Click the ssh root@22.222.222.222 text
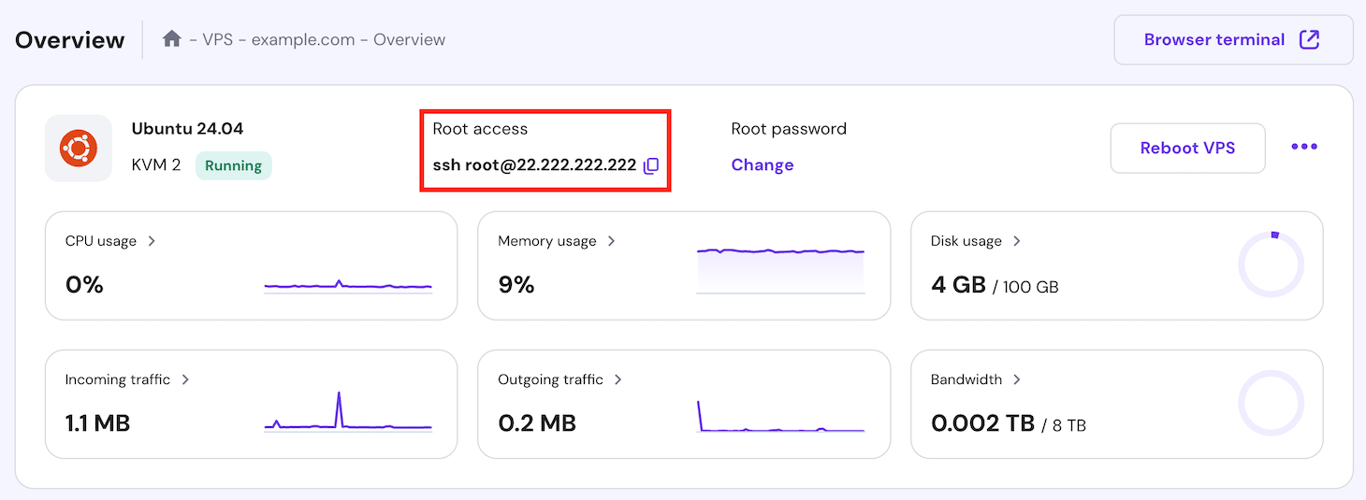This screenshot has height=500, width=1366. click(535, 165)
